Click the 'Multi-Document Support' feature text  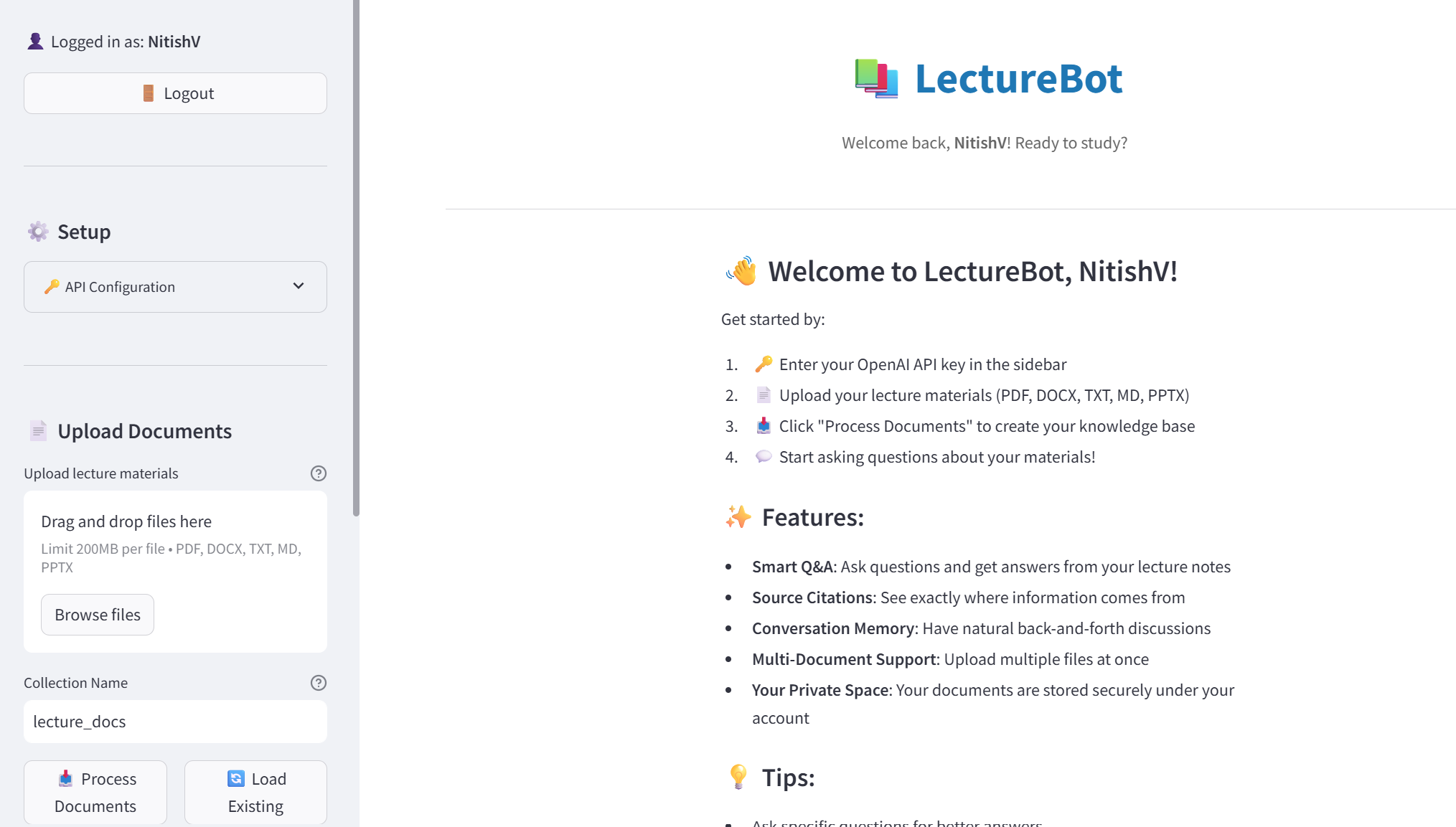click(x=844, y=659)
